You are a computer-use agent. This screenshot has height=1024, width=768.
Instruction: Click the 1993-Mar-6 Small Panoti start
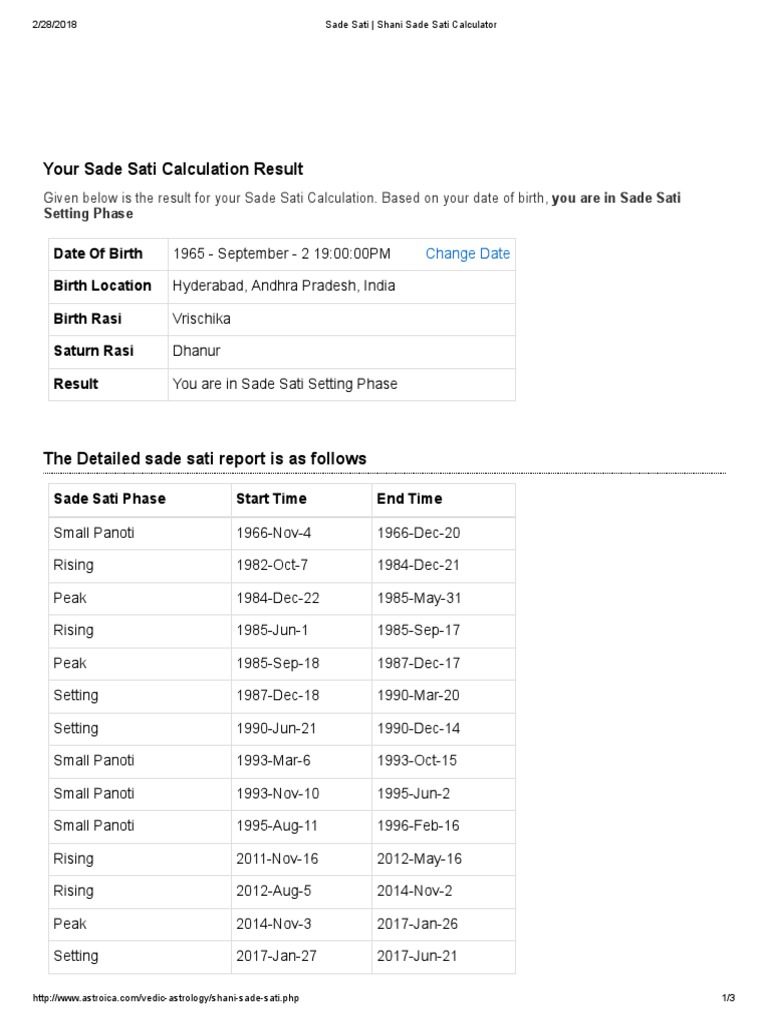click(x=274, y=760)
